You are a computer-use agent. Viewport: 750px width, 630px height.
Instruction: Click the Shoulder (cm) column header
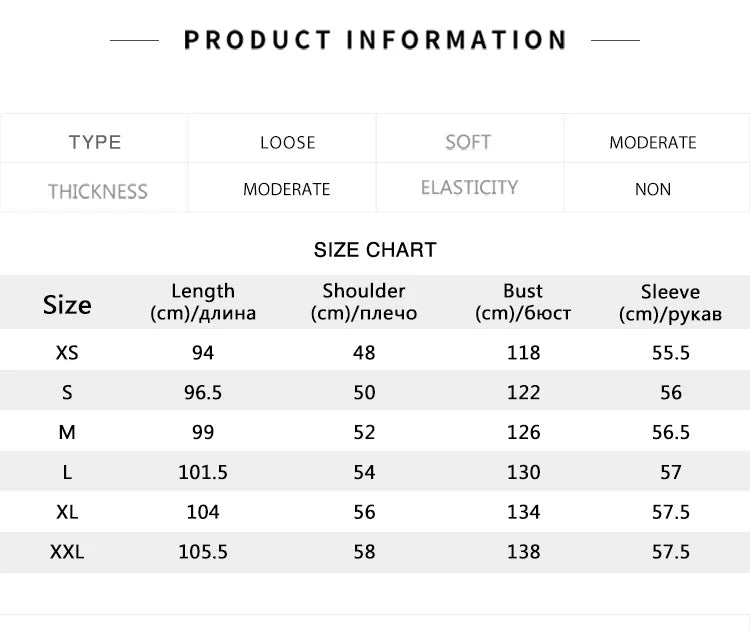(x=364, y=302)
